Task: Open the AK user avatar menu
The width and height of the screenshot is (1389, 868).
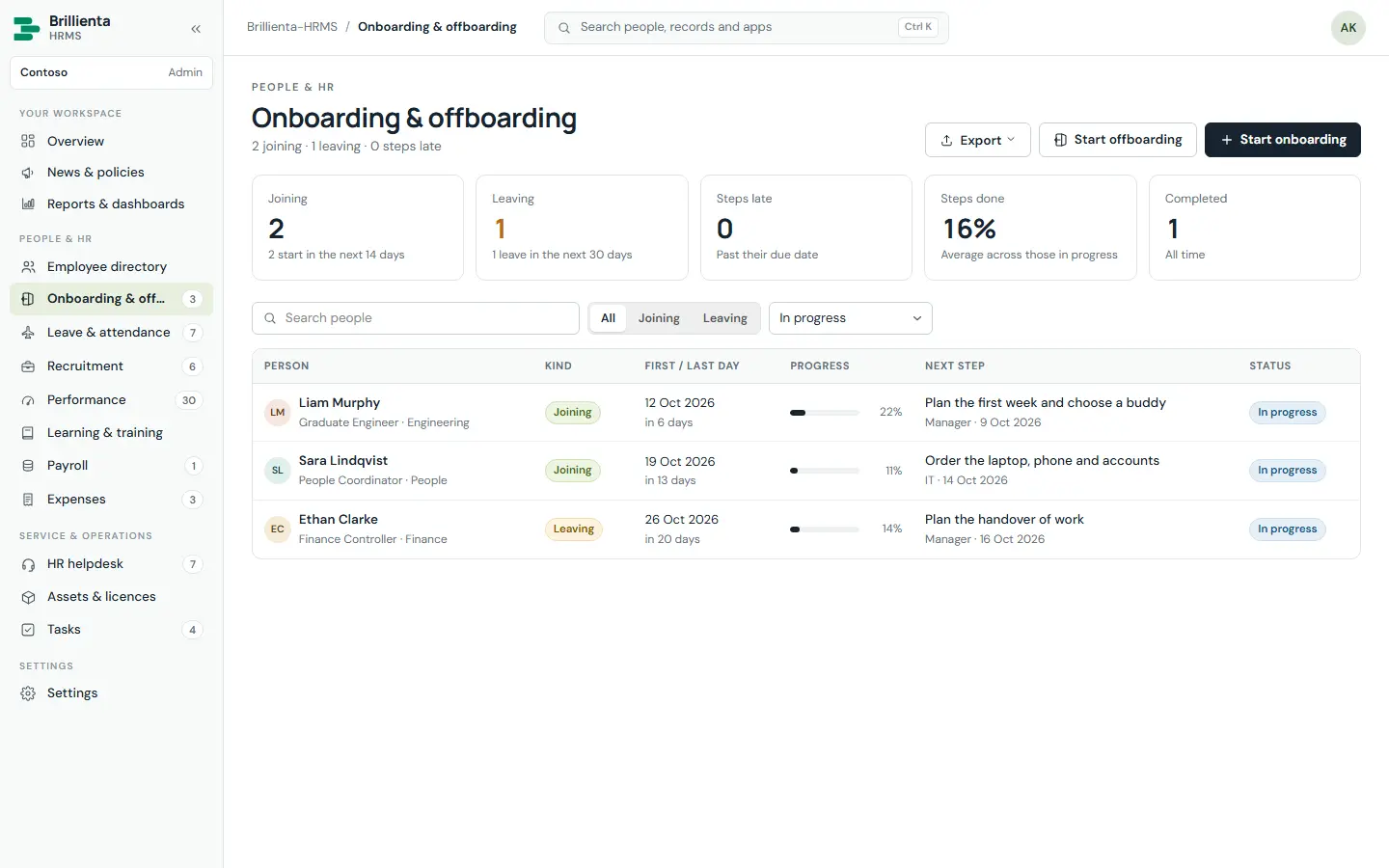Action: click(1348, 28)
